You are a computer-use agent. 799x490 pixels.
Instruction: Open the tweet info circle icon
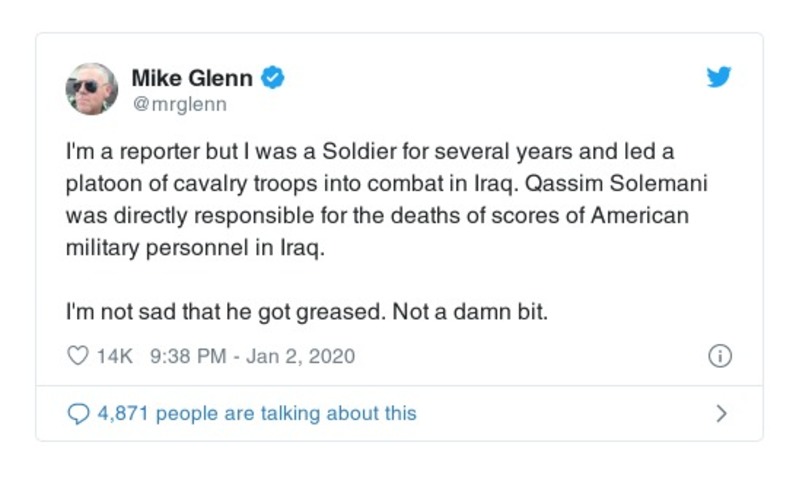tap(719, 356)
